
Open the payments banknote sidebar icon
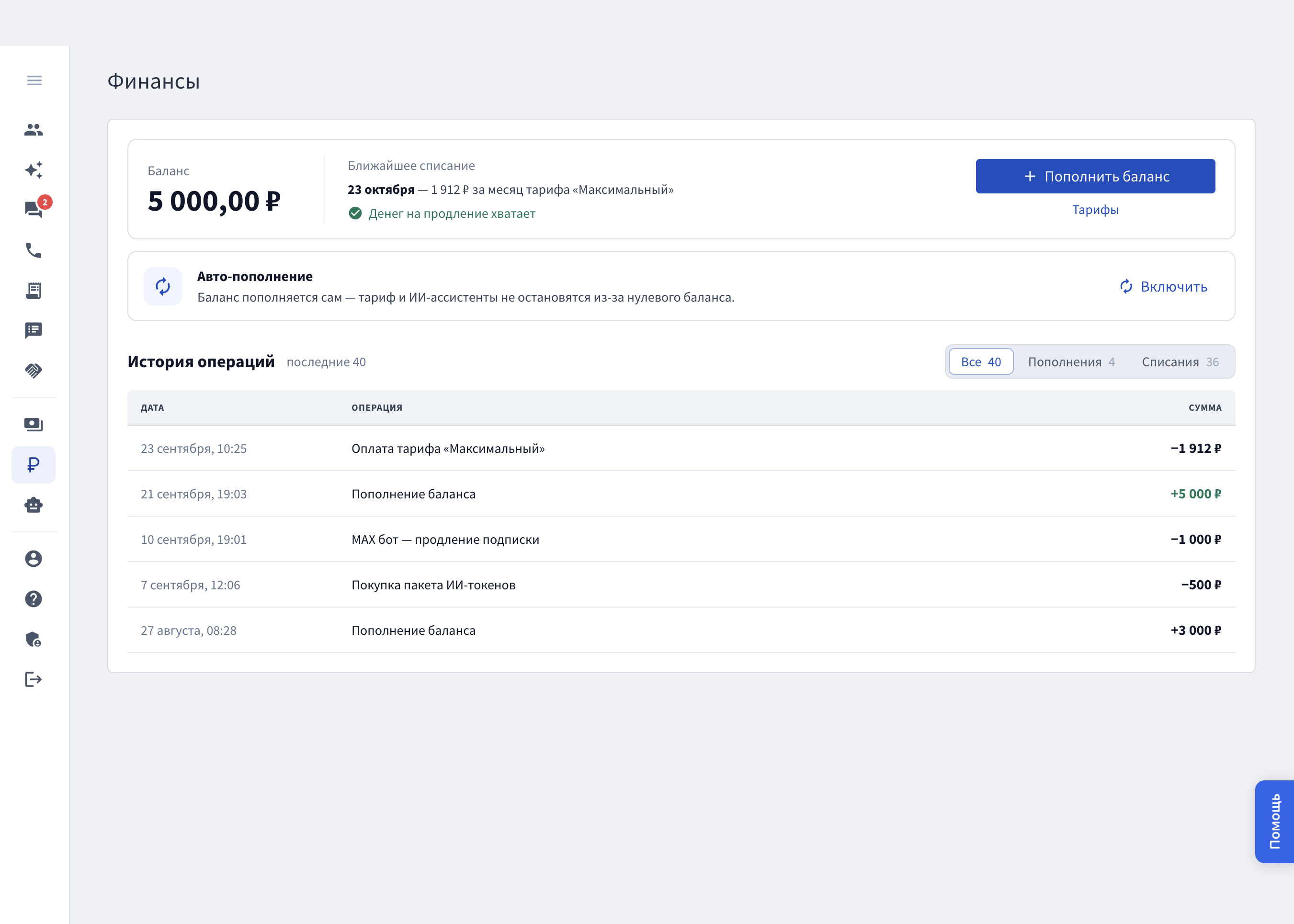(x=34, y=425)
